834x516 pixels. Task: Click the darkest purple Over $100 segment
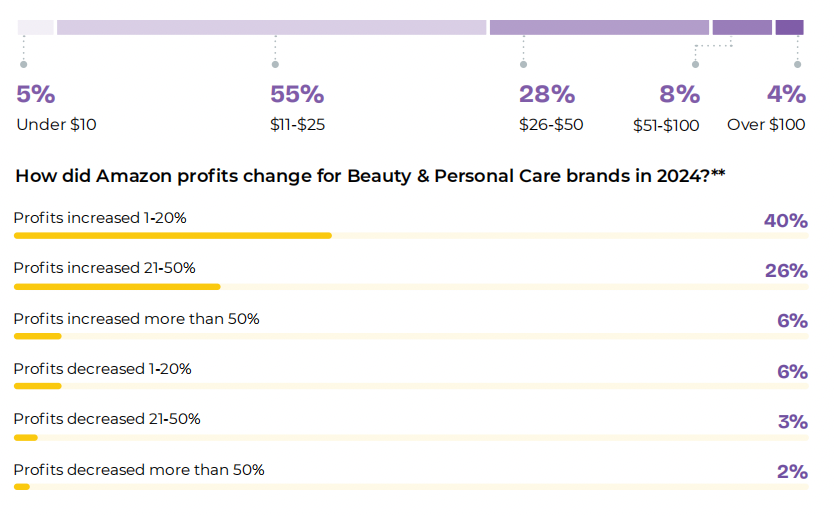[x=789, y=27]
